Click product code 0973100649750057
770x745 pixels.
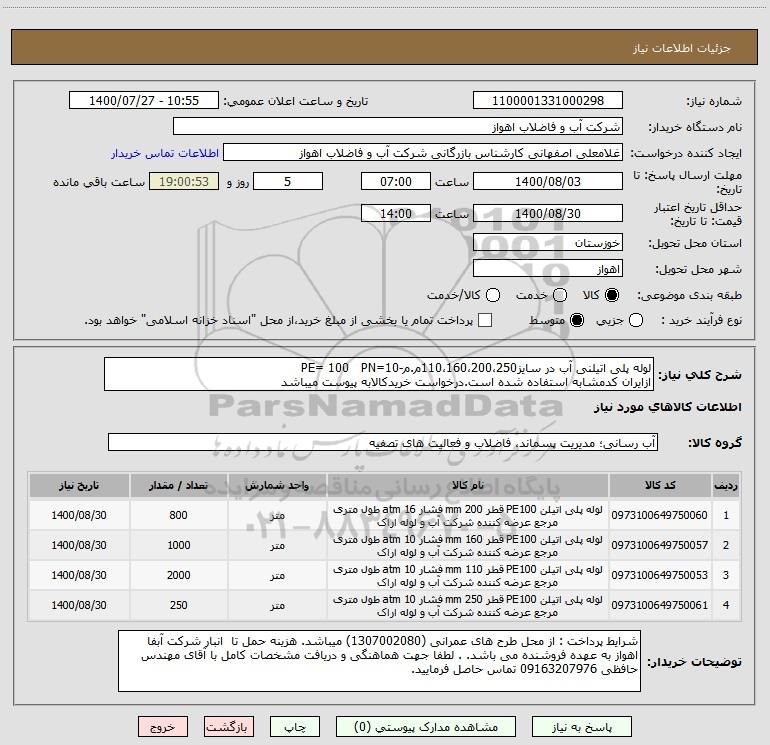point(660,545)
